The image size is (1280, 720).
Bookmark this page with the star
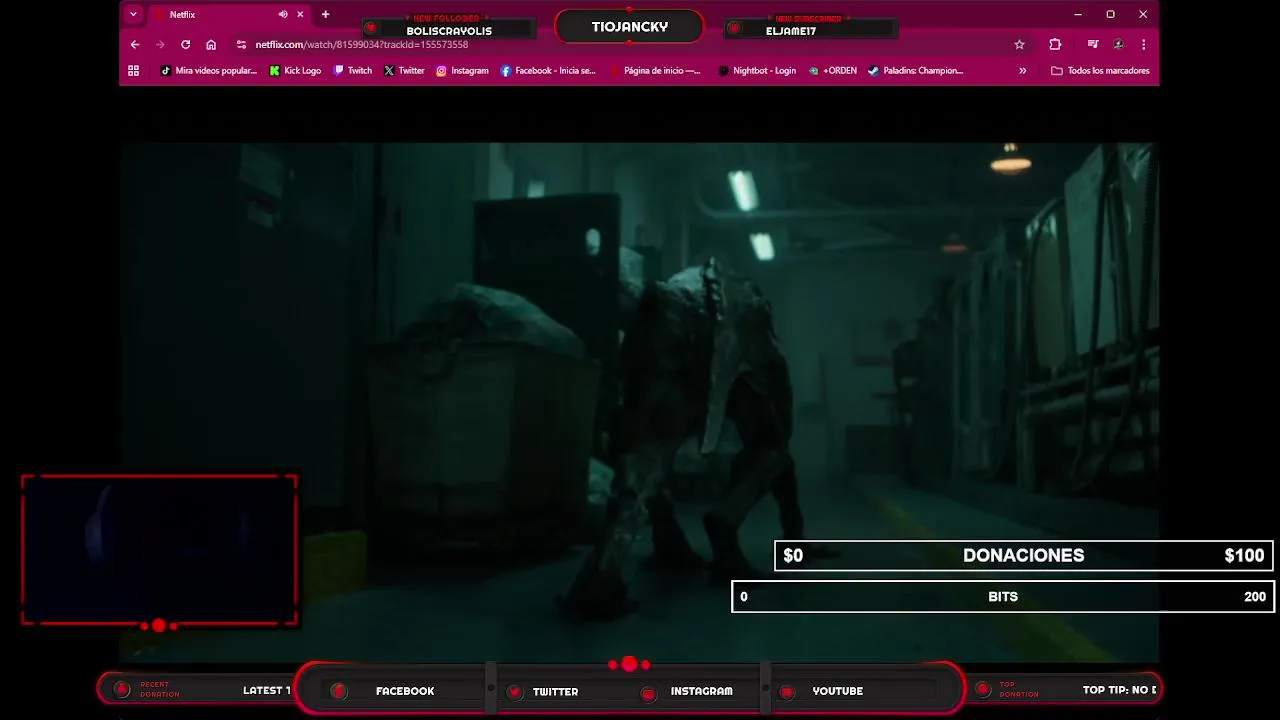[1019, 45]
